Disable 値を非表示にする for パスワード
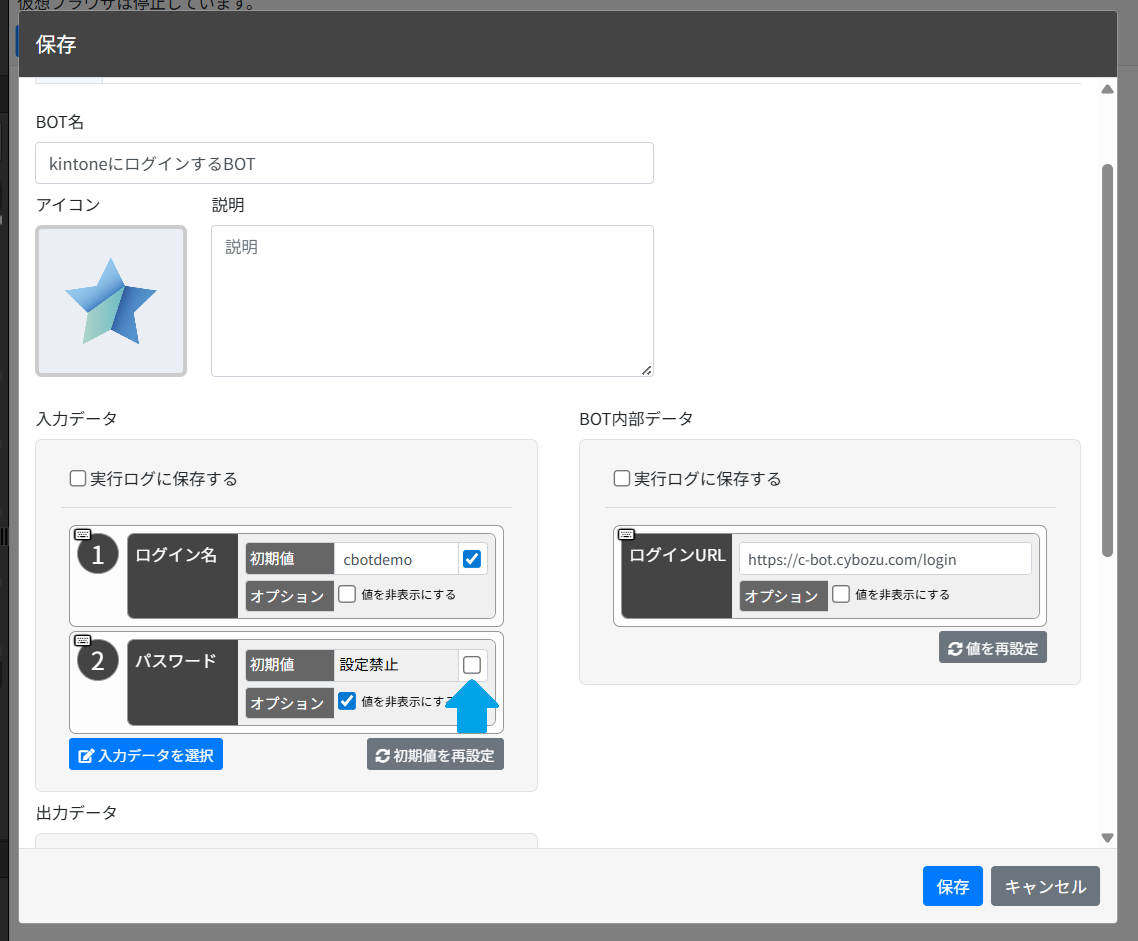The height and width of the screenshot is (941, 1138). (x=347, y=701)
